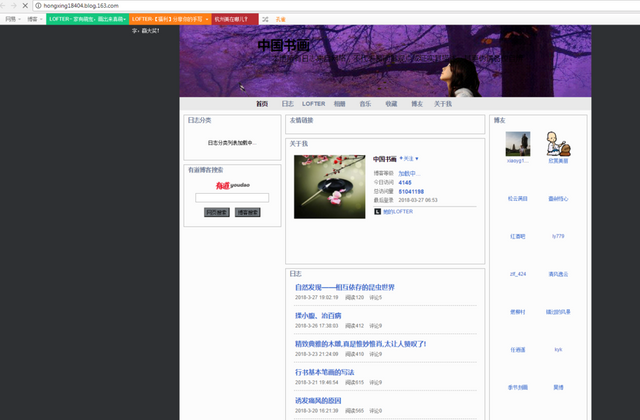Viewport: 640px width, 420px height.
Task: Open post 揉小腹、治百病
Action: pyautogui.click(x=318, y=316)
